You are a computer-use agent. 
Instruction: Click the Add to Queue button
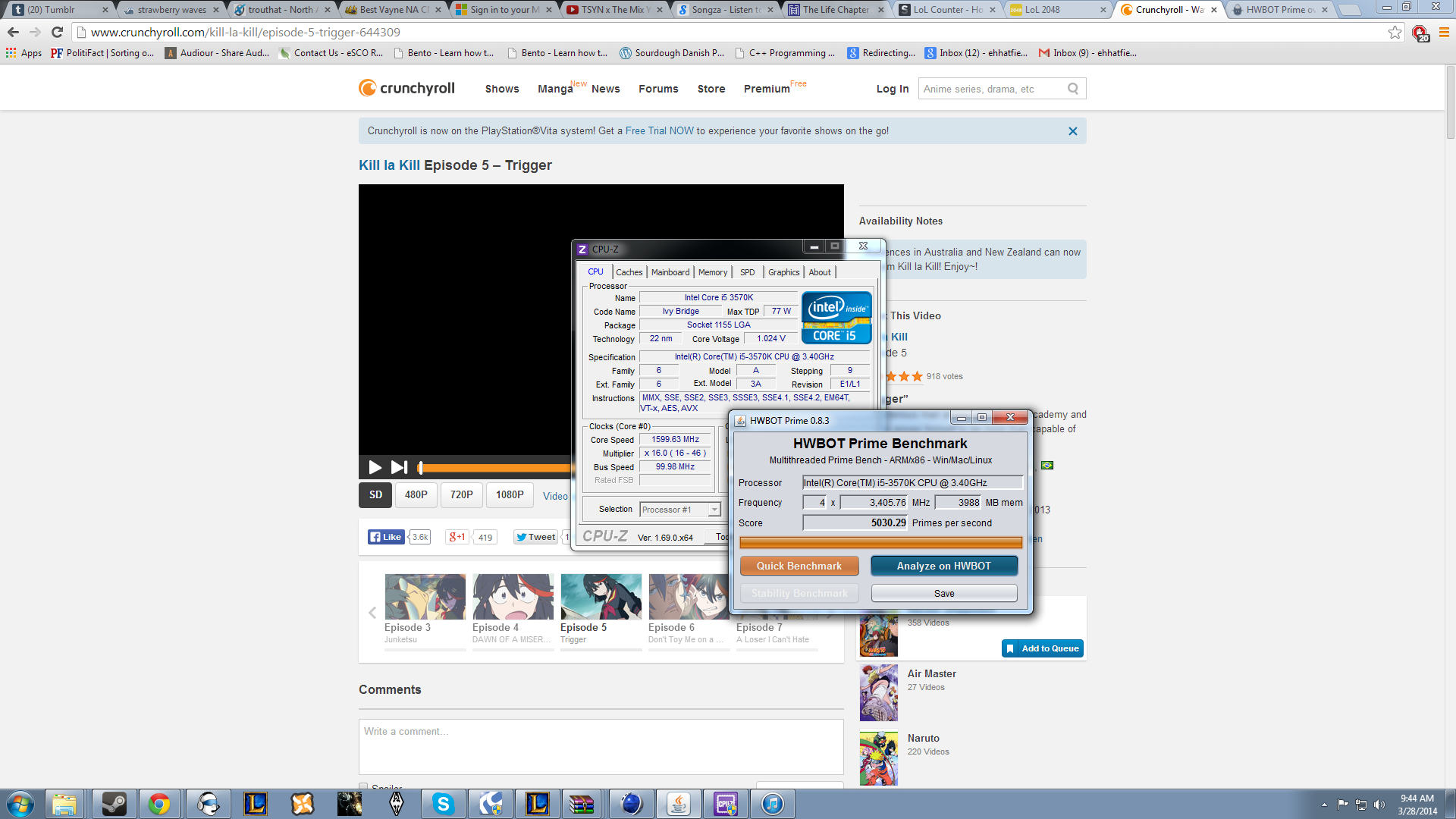click(x=1043, y=648)
